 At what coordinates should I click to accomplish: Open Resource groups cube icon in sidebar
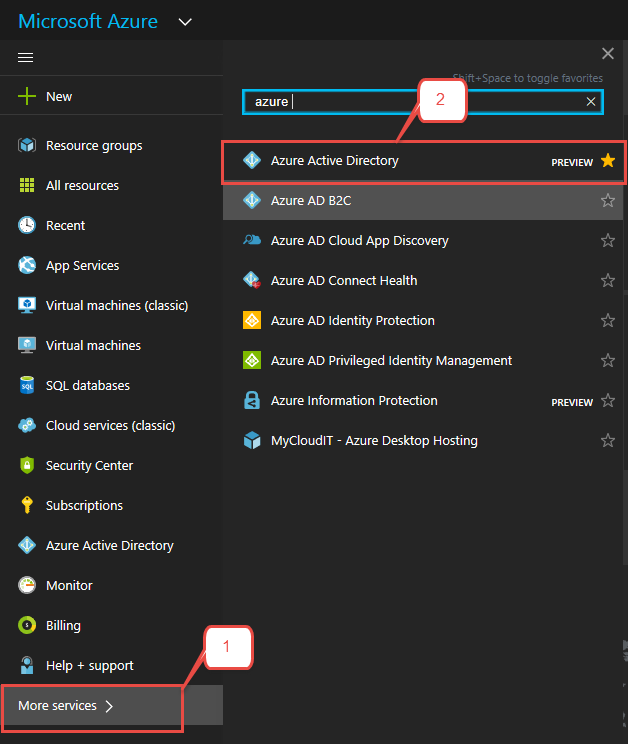[x=27, y=146]
